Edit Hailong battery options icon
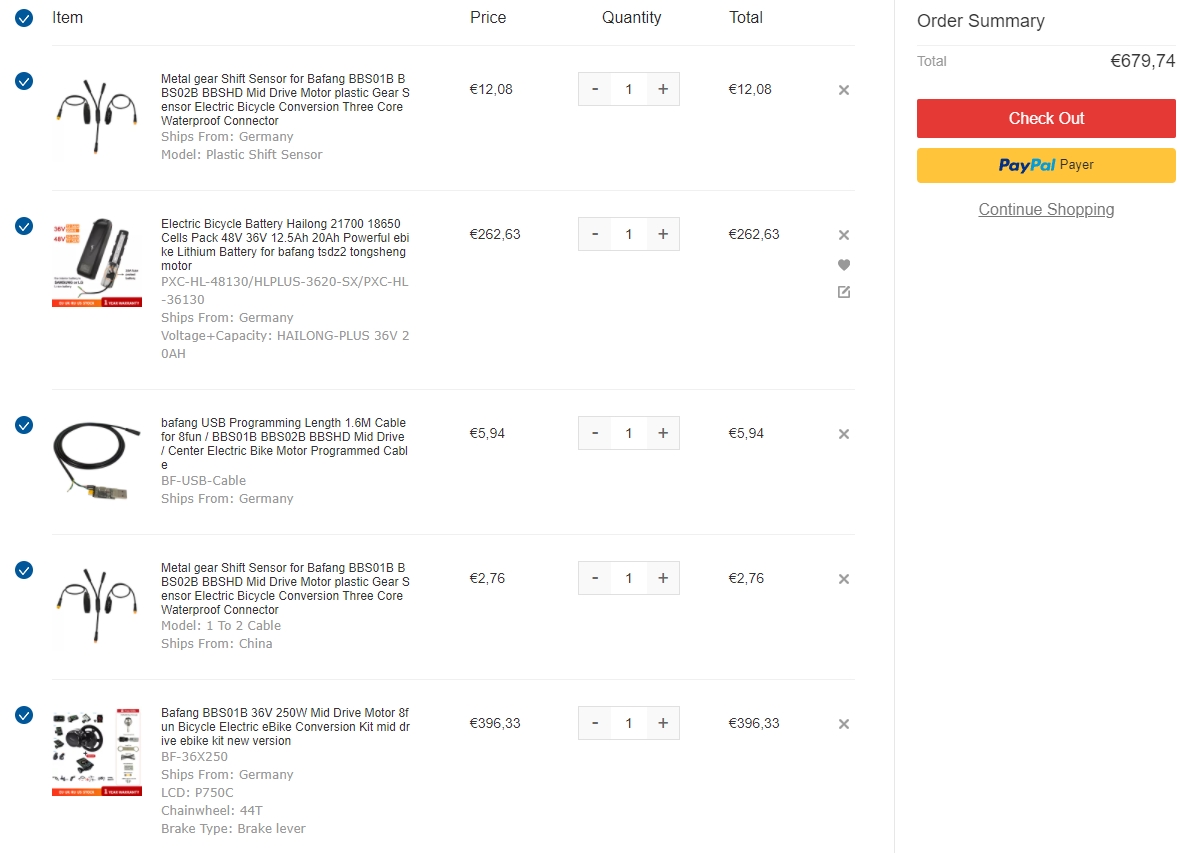Screen dimensions: 1180x853 coord(843,292)
